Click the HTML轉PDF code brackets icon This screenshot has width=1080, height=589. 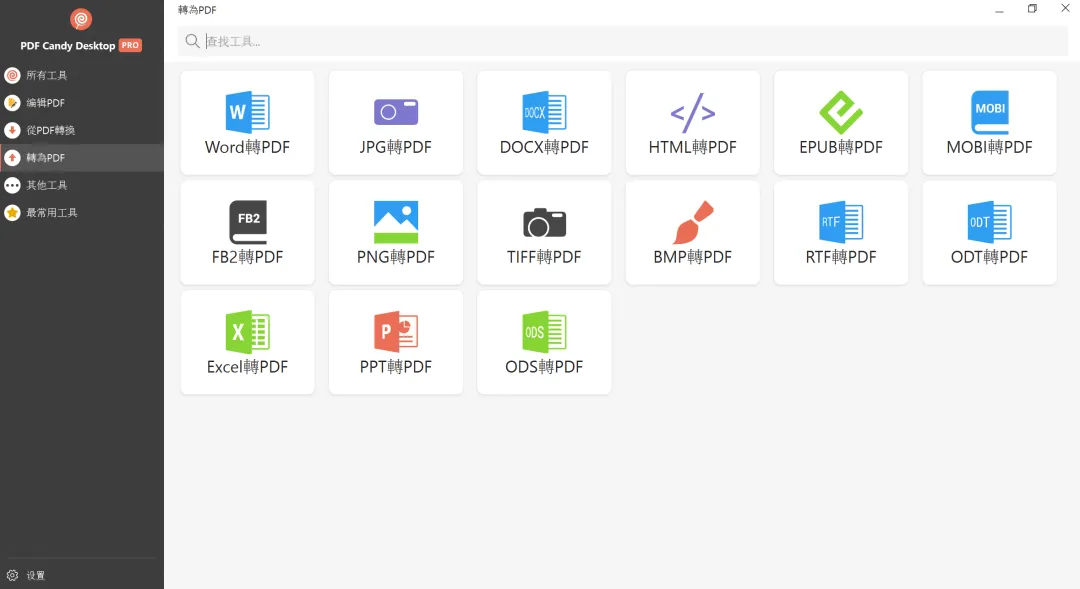(x=693, y=112)
